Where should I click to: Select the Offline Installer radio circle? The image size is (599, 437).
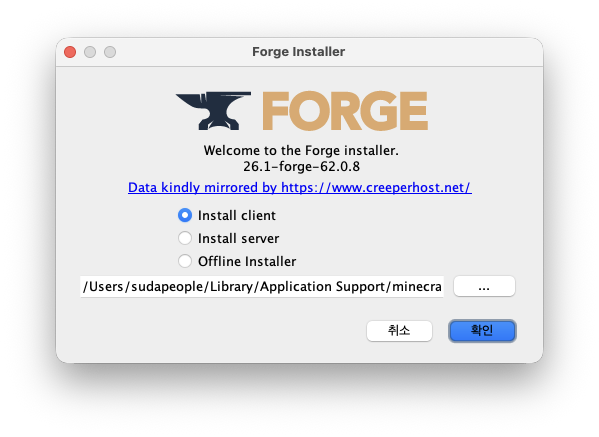pos(185,261)
